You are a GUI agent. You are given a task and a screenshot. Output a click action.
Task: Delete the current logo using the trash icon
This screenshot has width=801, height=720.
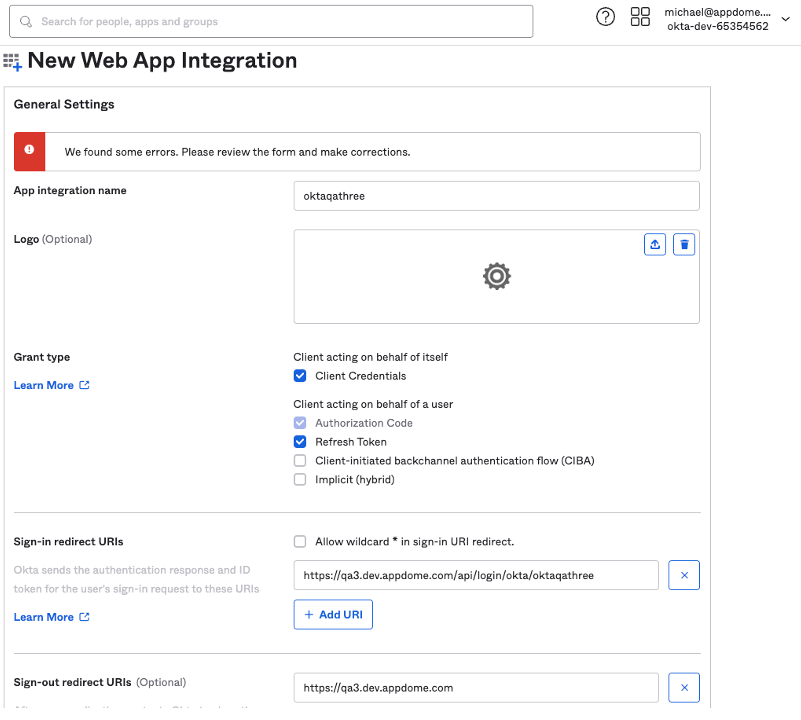pyautogui.click(x=684, y=243)
